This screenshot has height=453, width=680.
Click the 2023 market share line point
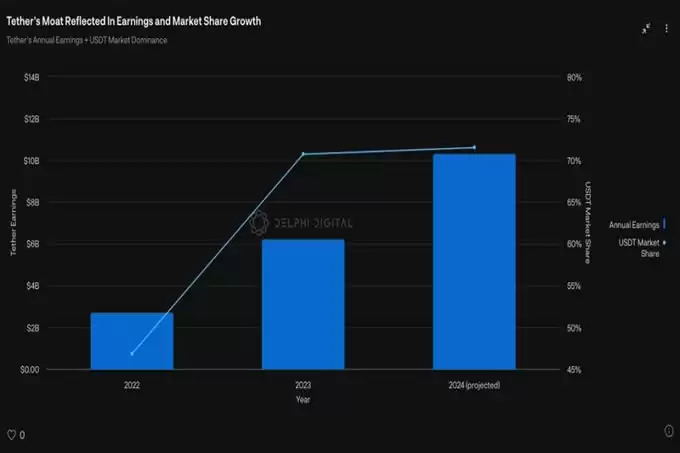tap(303, 154)
